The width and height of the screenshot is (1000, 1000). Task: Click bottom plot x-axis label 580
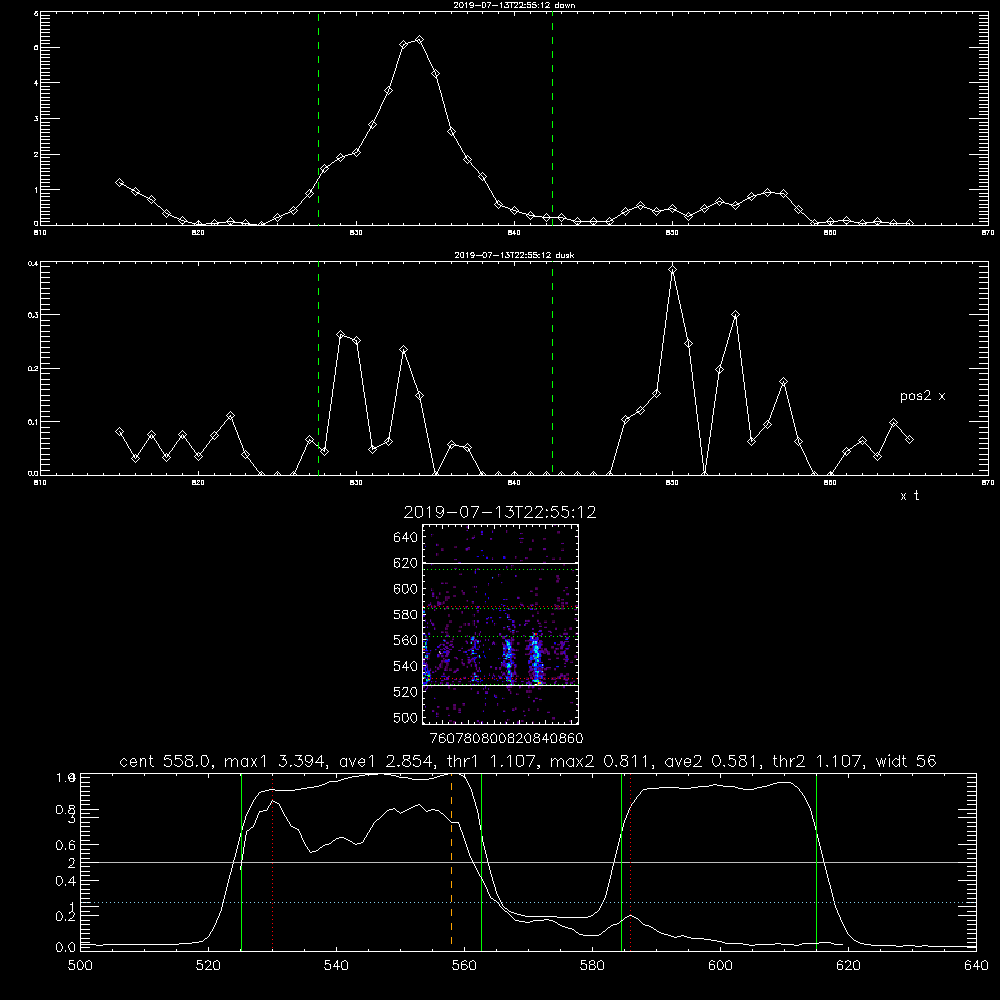click(592, 966)
